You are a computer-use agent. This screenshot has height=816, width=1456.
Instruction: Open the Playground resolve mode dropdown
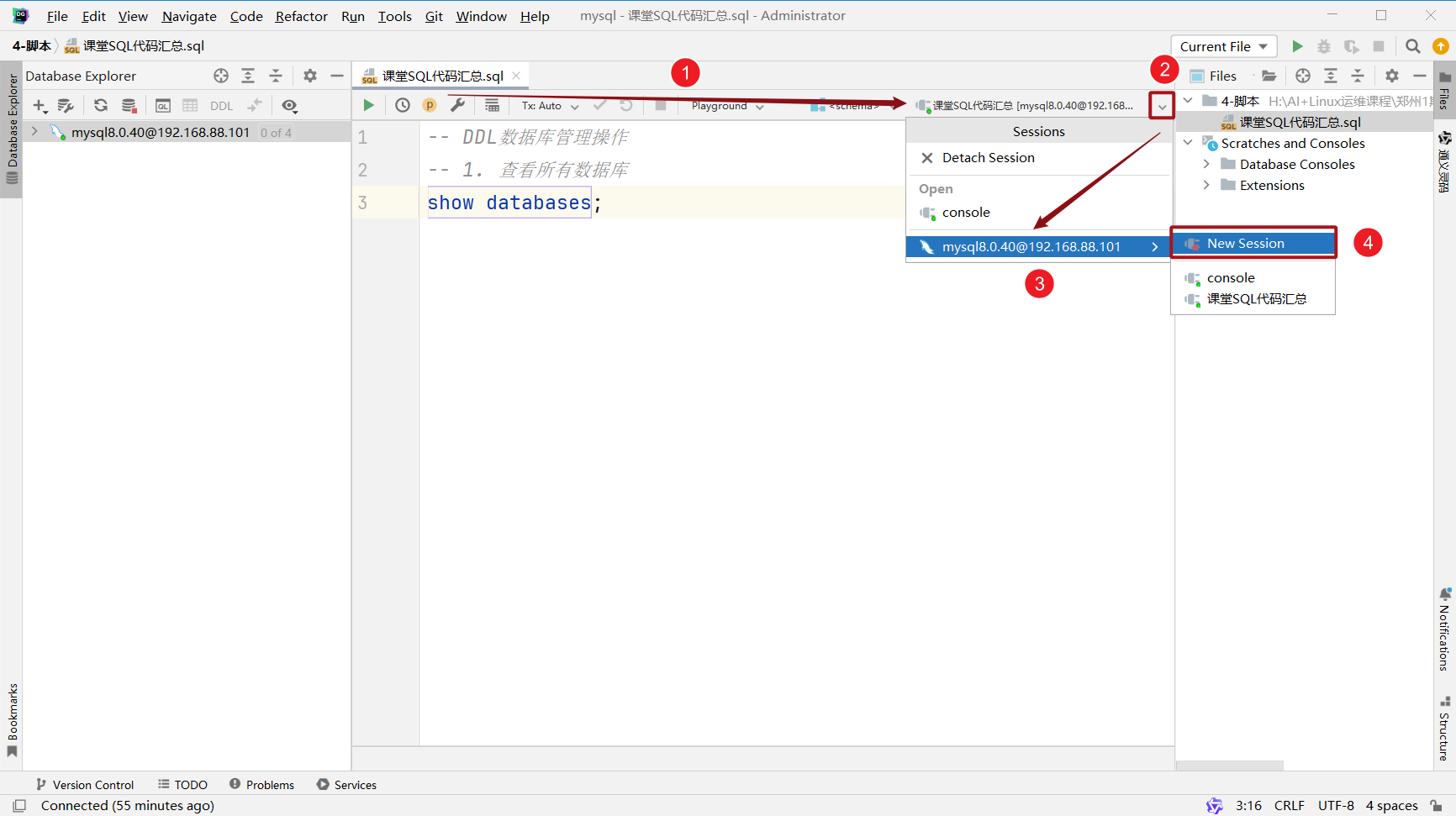[727, 106]
